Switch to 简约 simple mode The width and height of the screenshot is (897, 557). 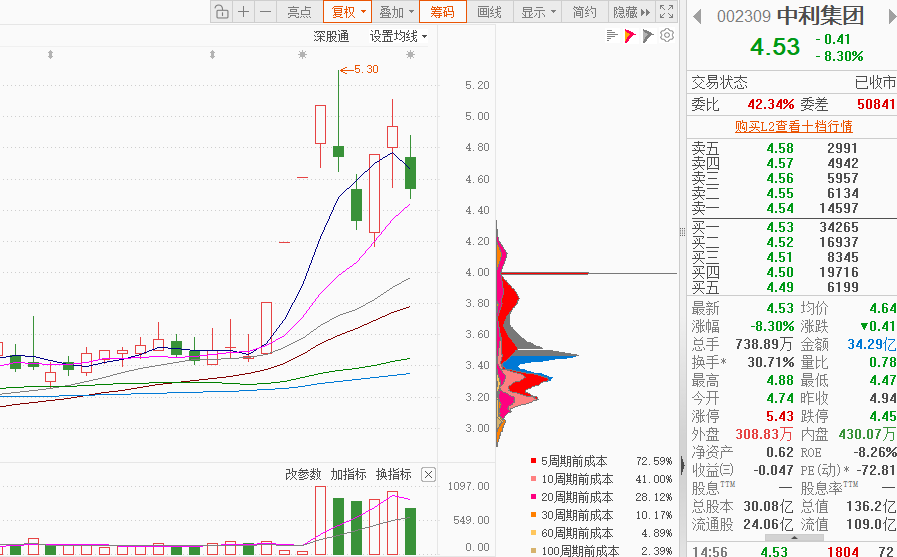pyautogui.click(x=584, y=12)
